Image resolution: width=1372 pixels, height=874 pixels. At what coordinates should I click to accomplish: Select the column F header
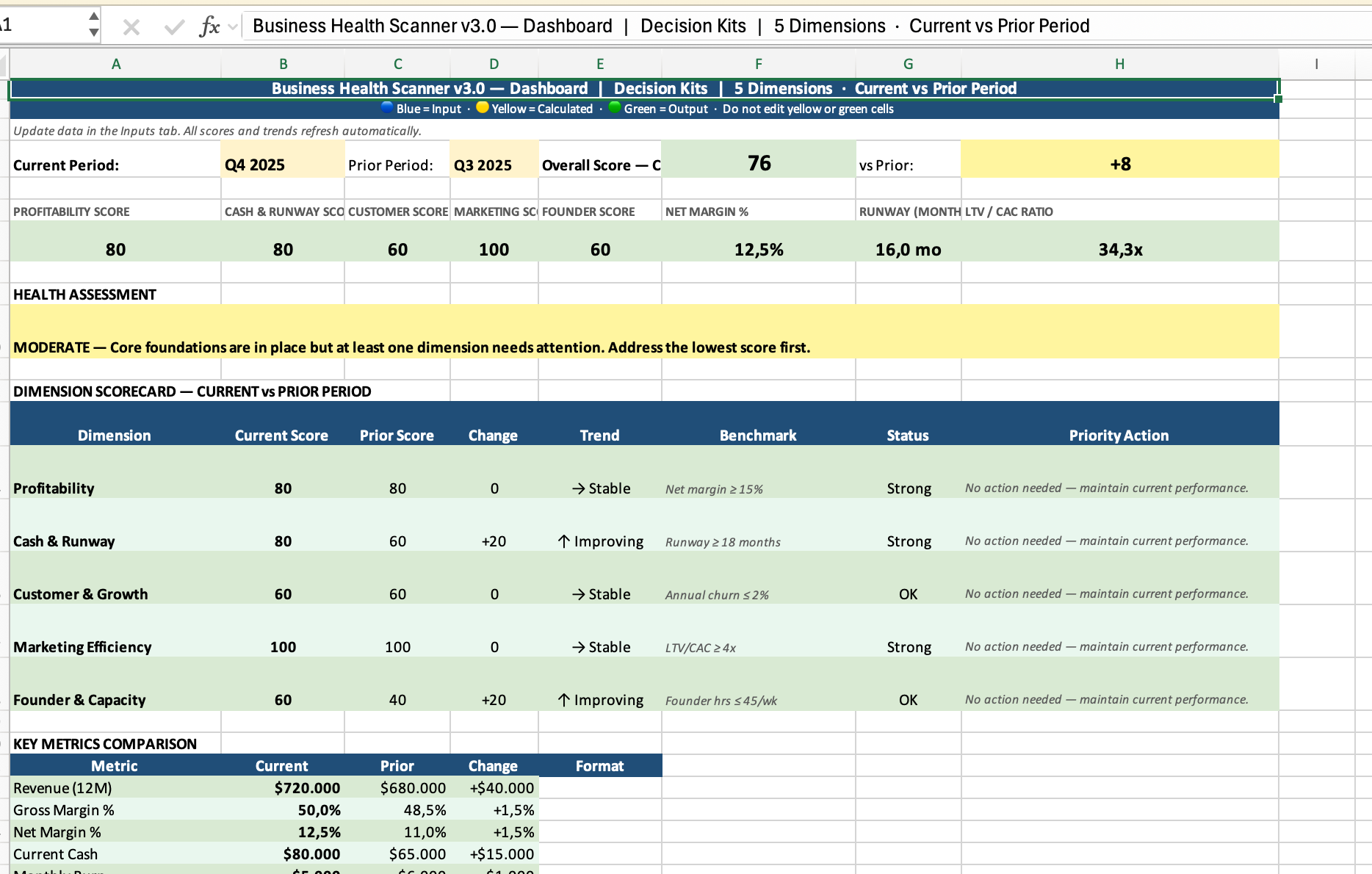pos(758,64)
